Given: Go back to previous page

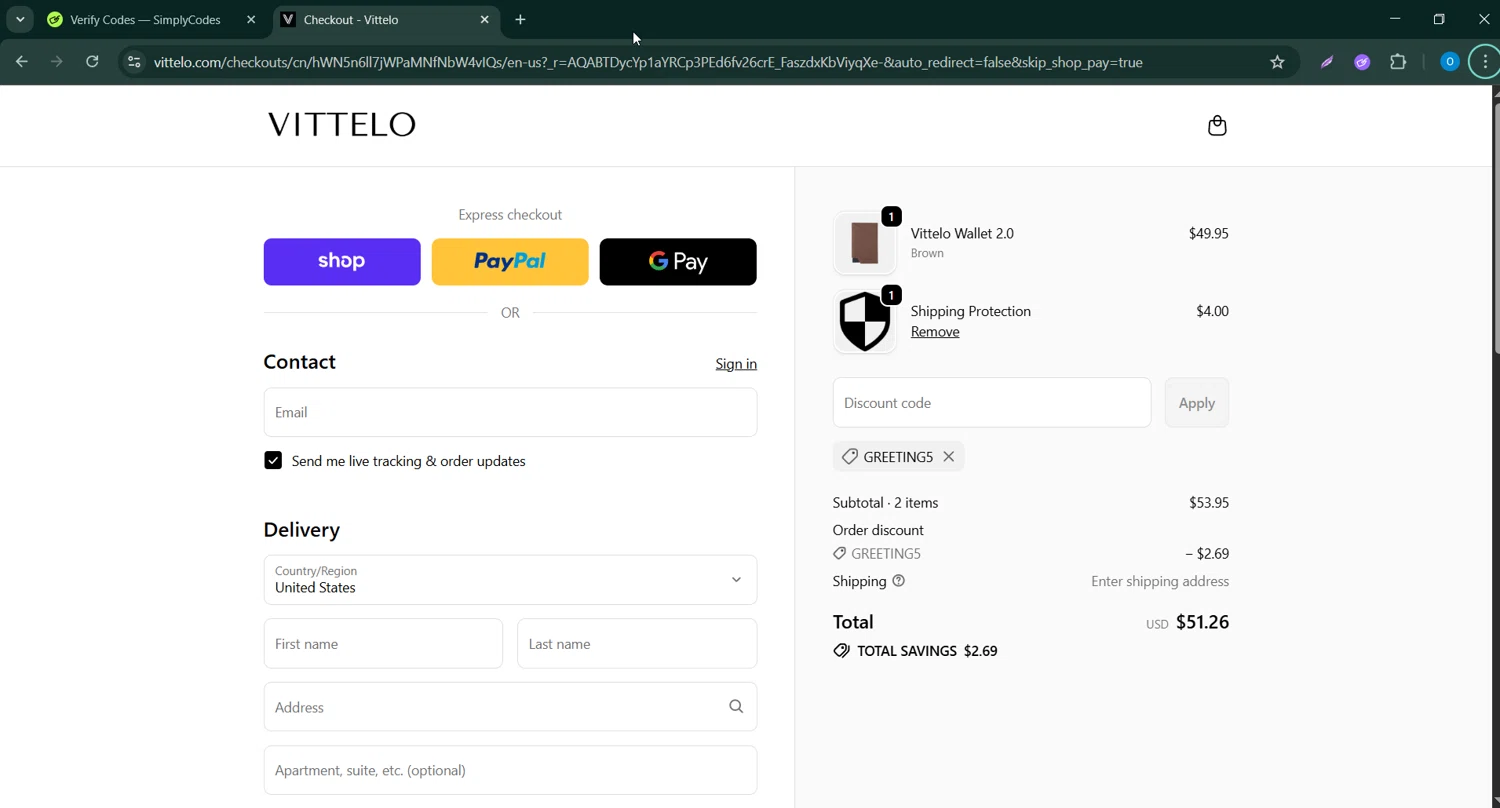Looking at the screenshot, I should click(x=22, y=62).
